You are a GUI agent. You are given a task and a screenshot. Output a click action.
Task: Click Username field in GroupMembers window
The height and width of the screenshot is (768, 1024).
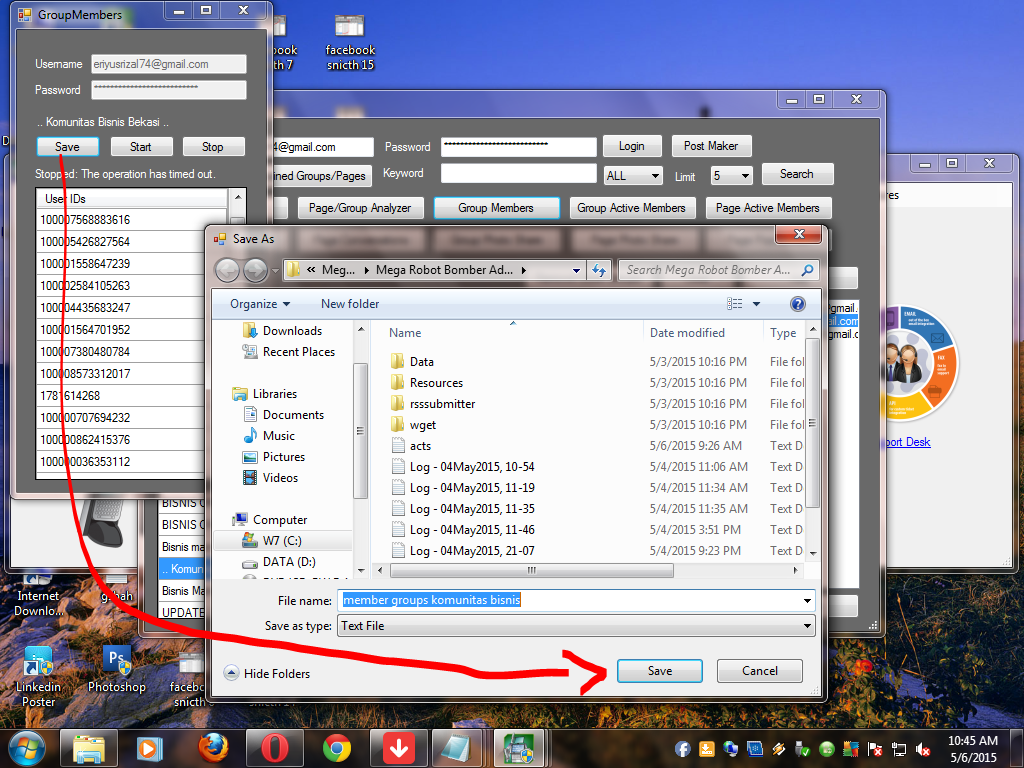168,64
